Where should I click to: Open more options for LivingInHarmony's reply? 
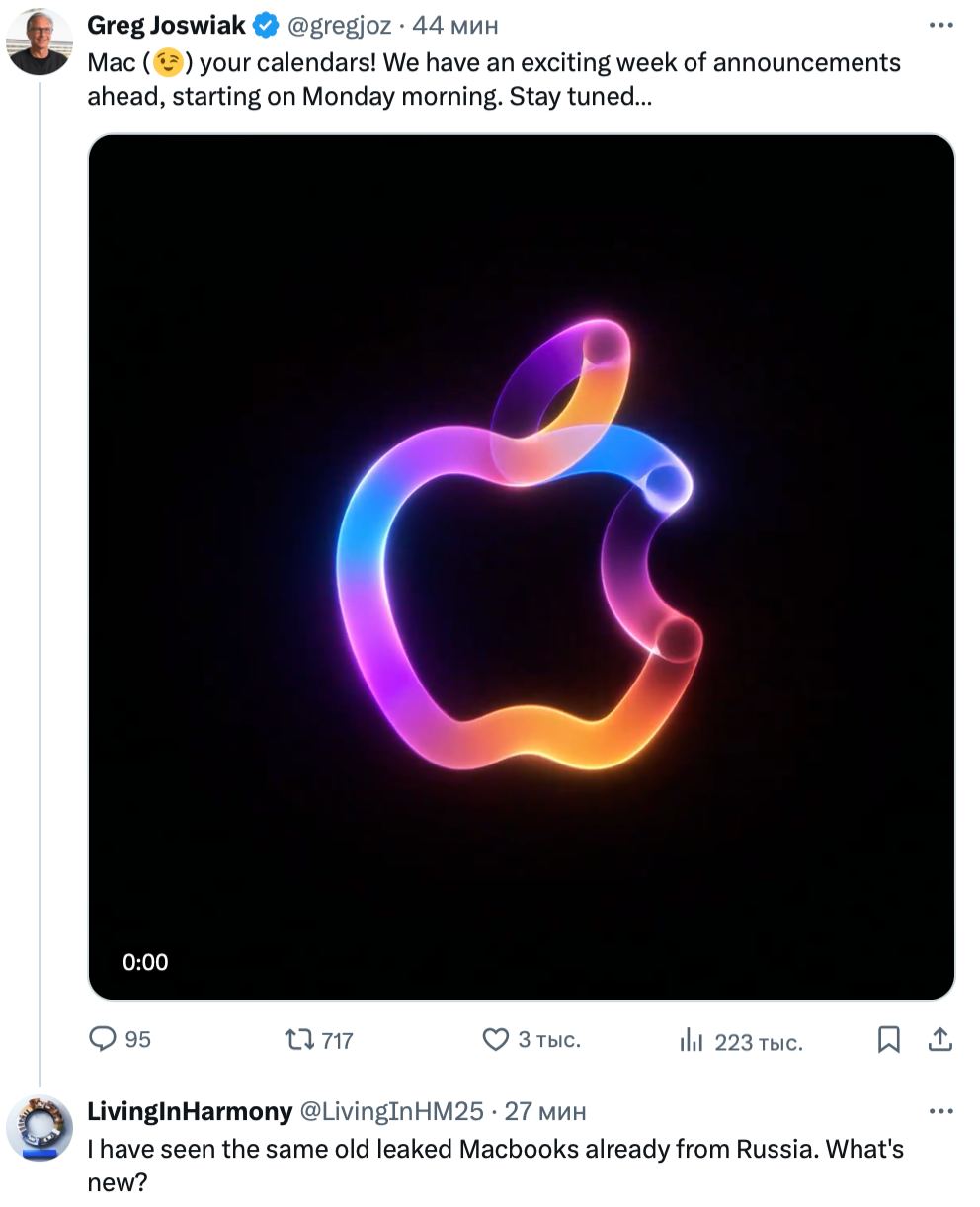point(940,1112)
